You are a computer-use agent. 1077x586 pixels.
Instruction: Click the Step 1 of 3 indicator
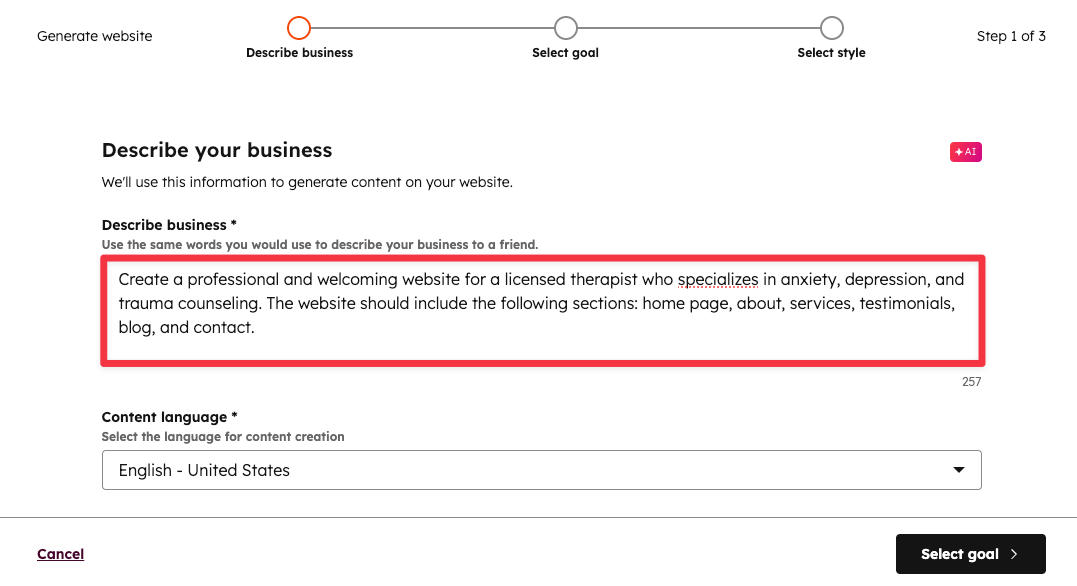click(x=1011, y=35)
